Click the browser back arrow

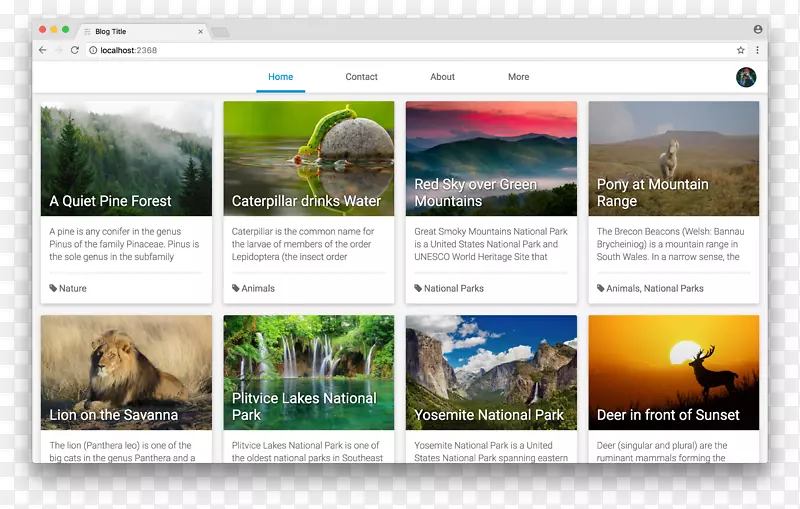(42, 50)
